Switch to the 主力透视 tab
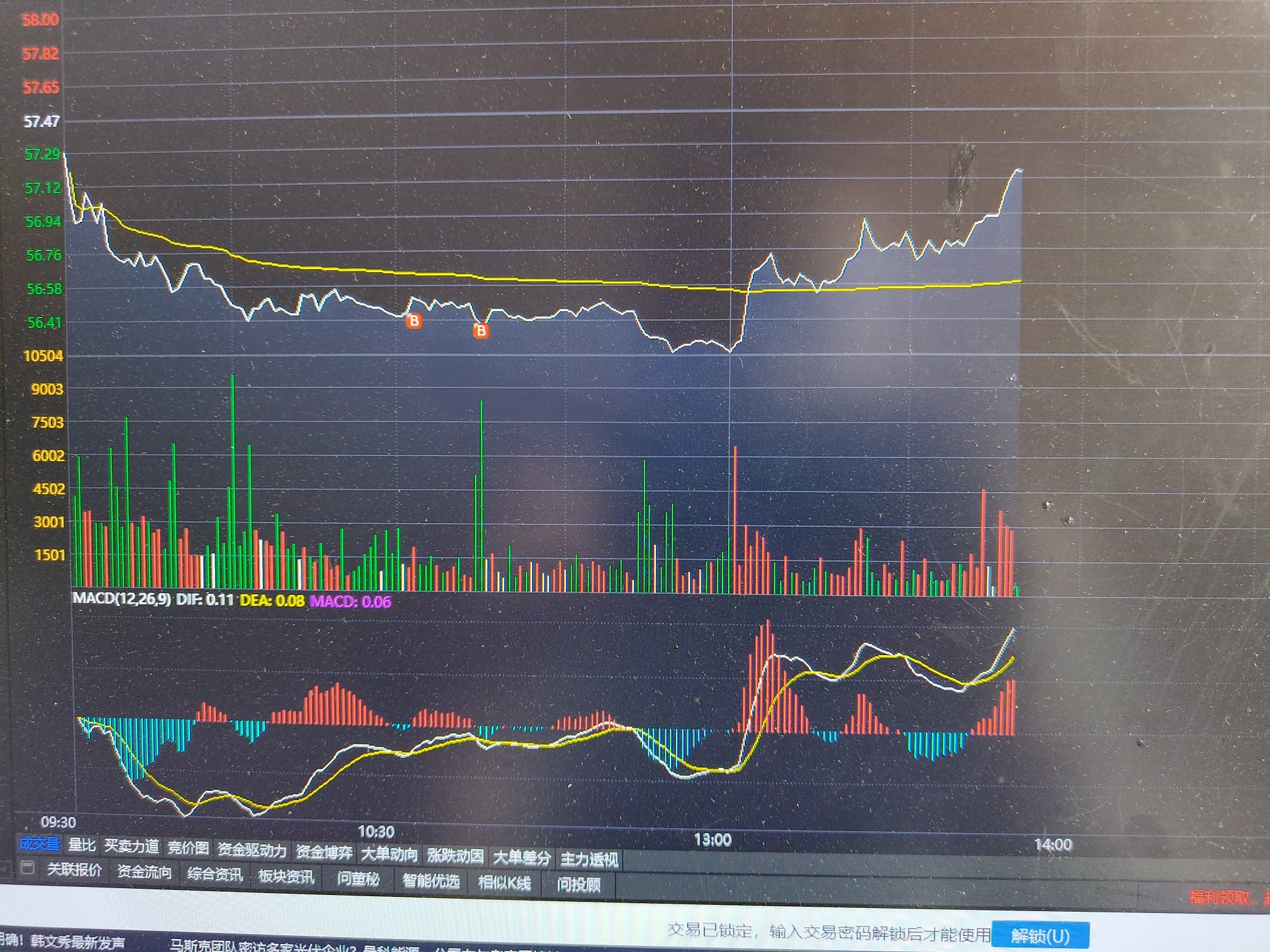1270x952 pixels. tap(589, 860)
